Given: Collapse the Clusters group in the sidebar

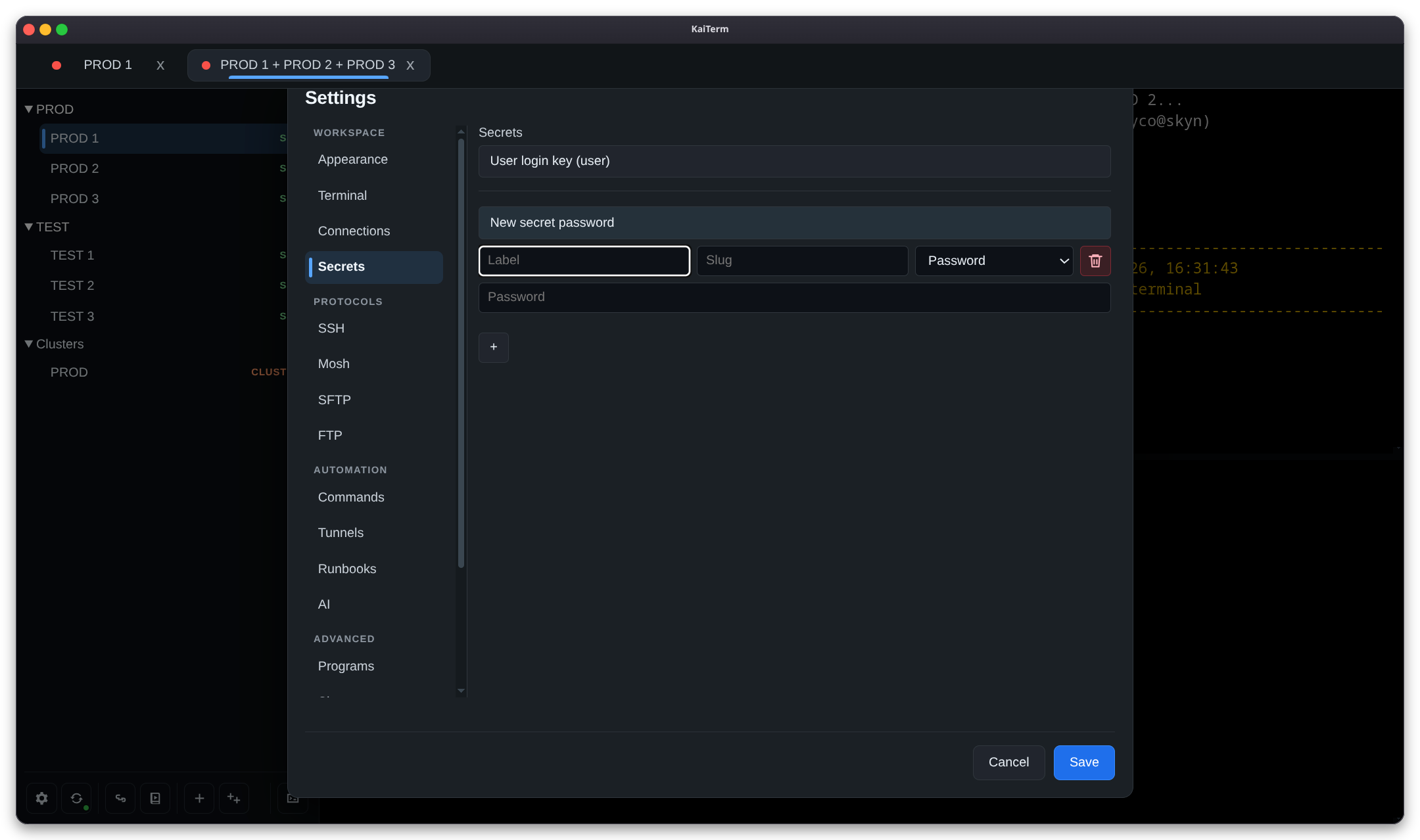Looking at the screenshot, I should [x=29, y=344].
